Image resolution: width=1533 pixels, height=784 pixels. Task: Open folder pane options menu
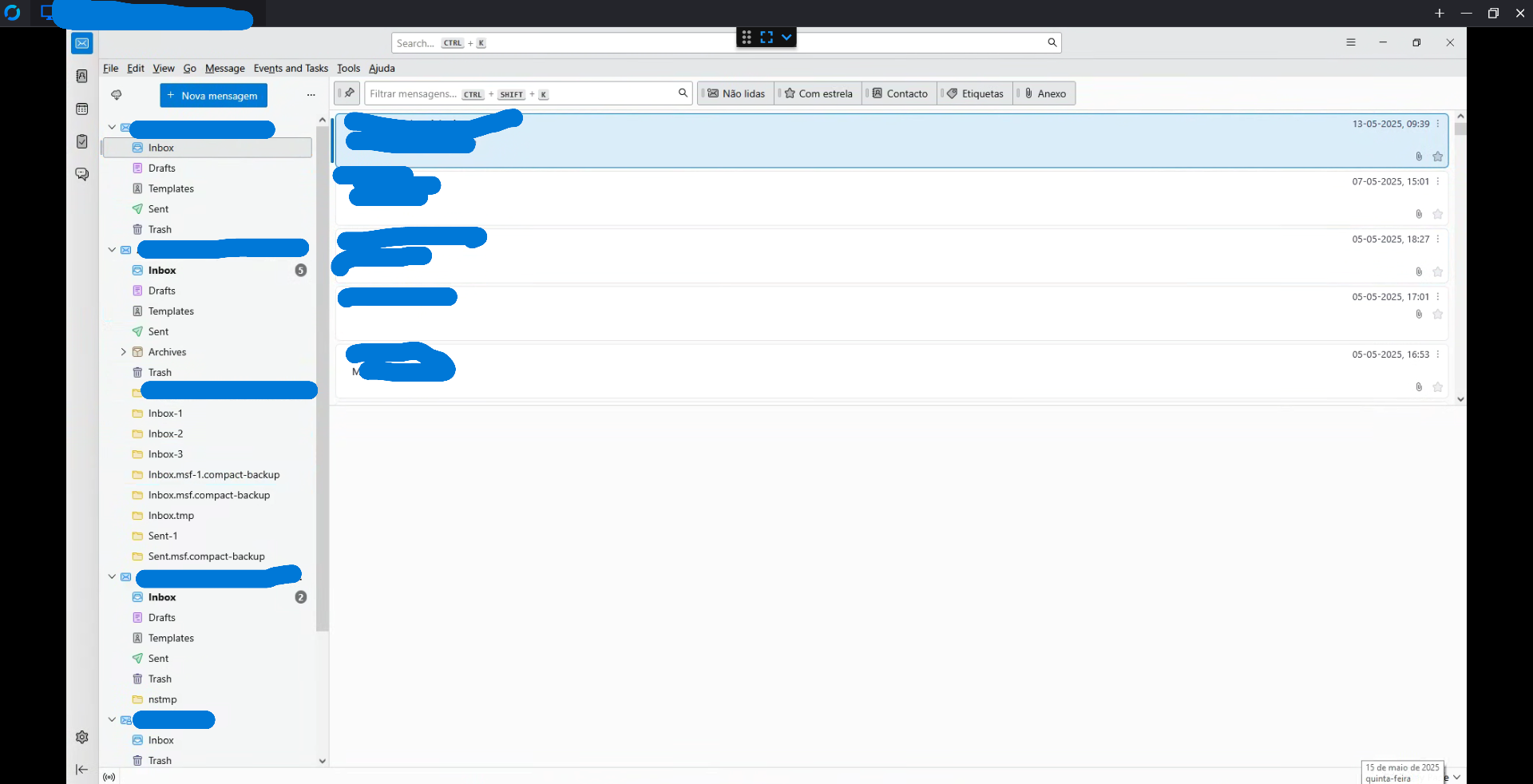coord(311,95)
